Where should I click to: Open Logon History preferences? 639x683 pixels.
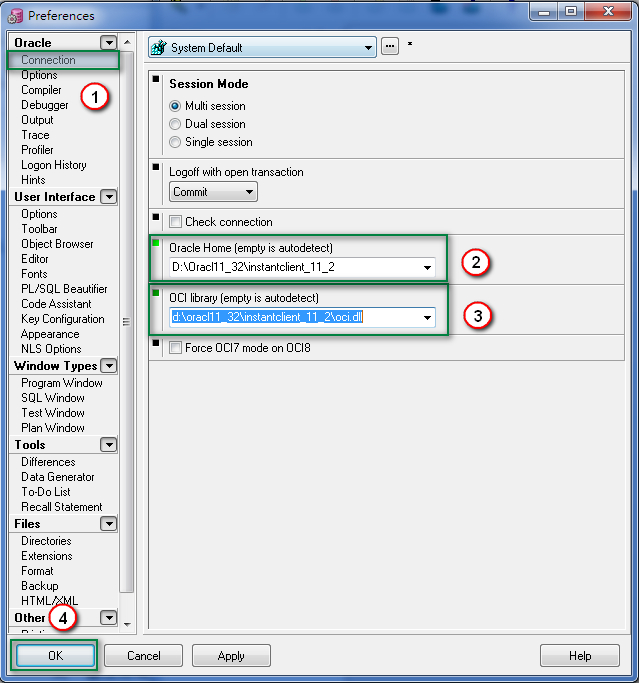click(54, 165)
